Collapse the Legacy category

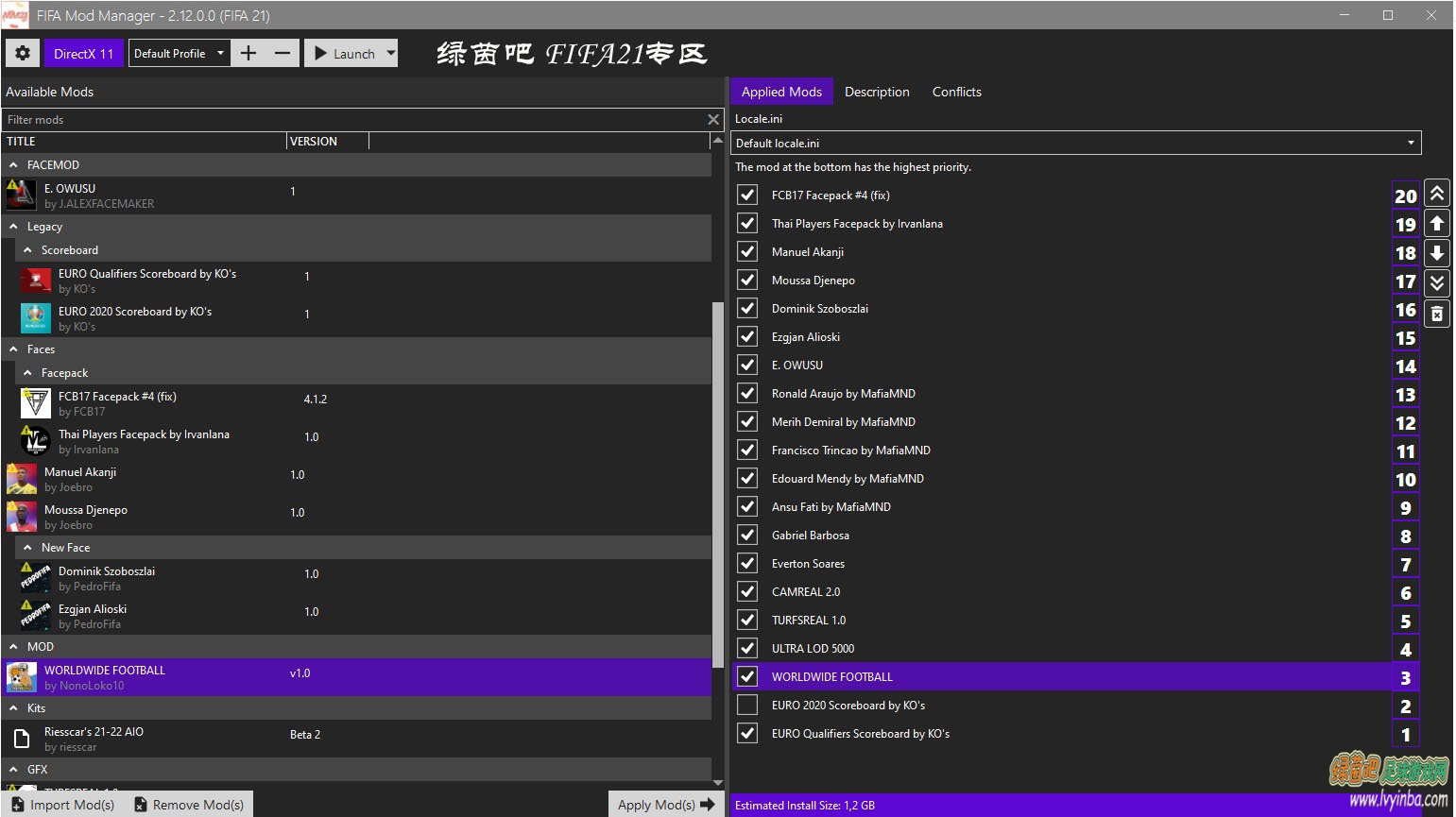13,227
